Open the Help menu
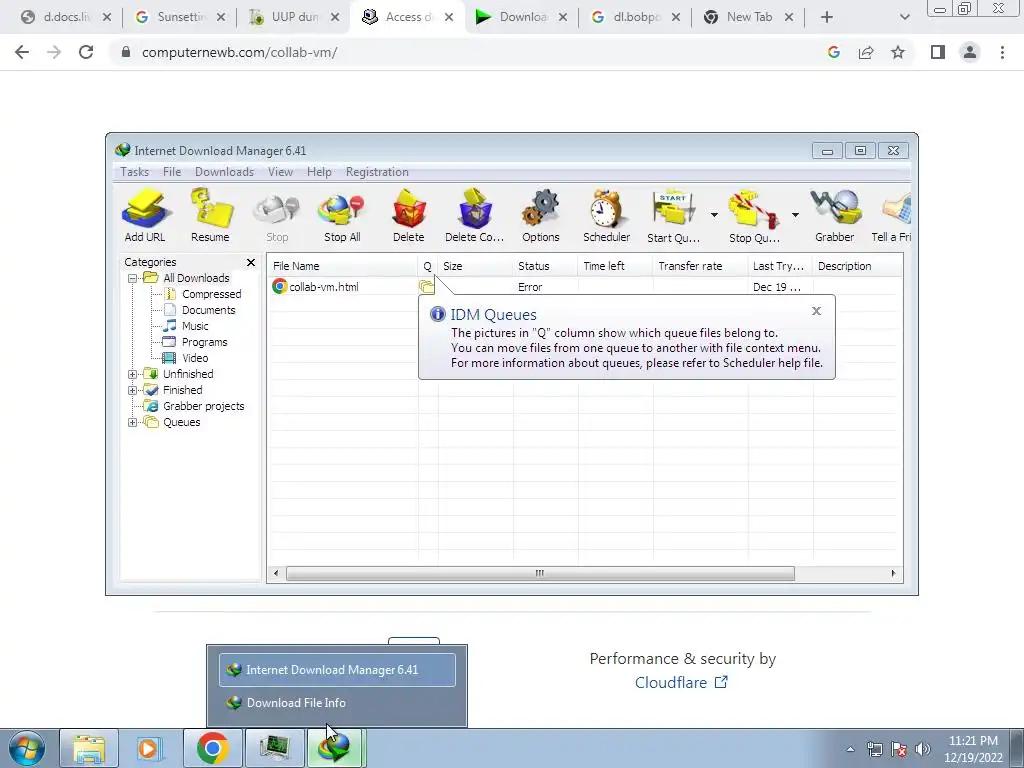This screenshot has width=1024, height=768. click(319, 172)
